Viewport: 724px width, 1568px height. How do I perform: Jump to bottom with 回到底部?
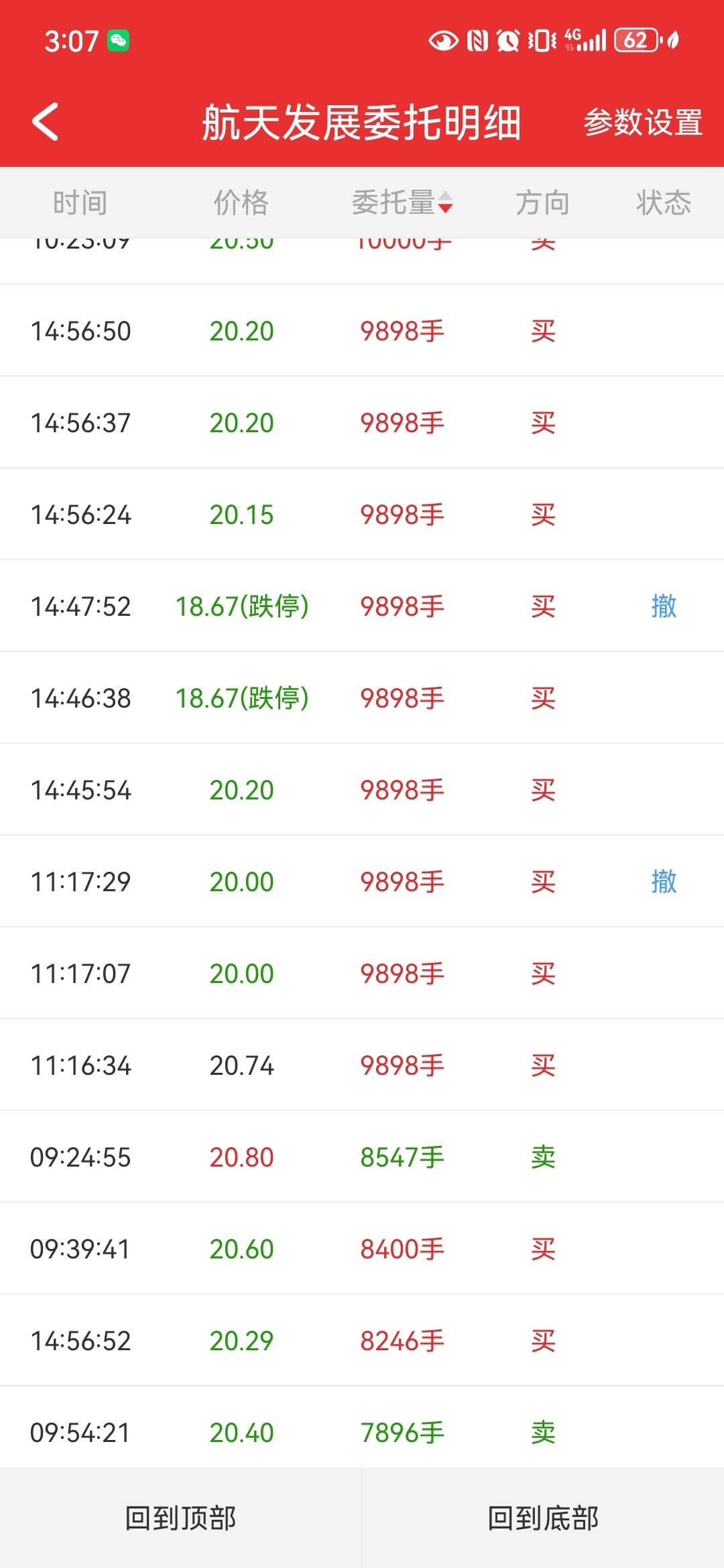543,1518
